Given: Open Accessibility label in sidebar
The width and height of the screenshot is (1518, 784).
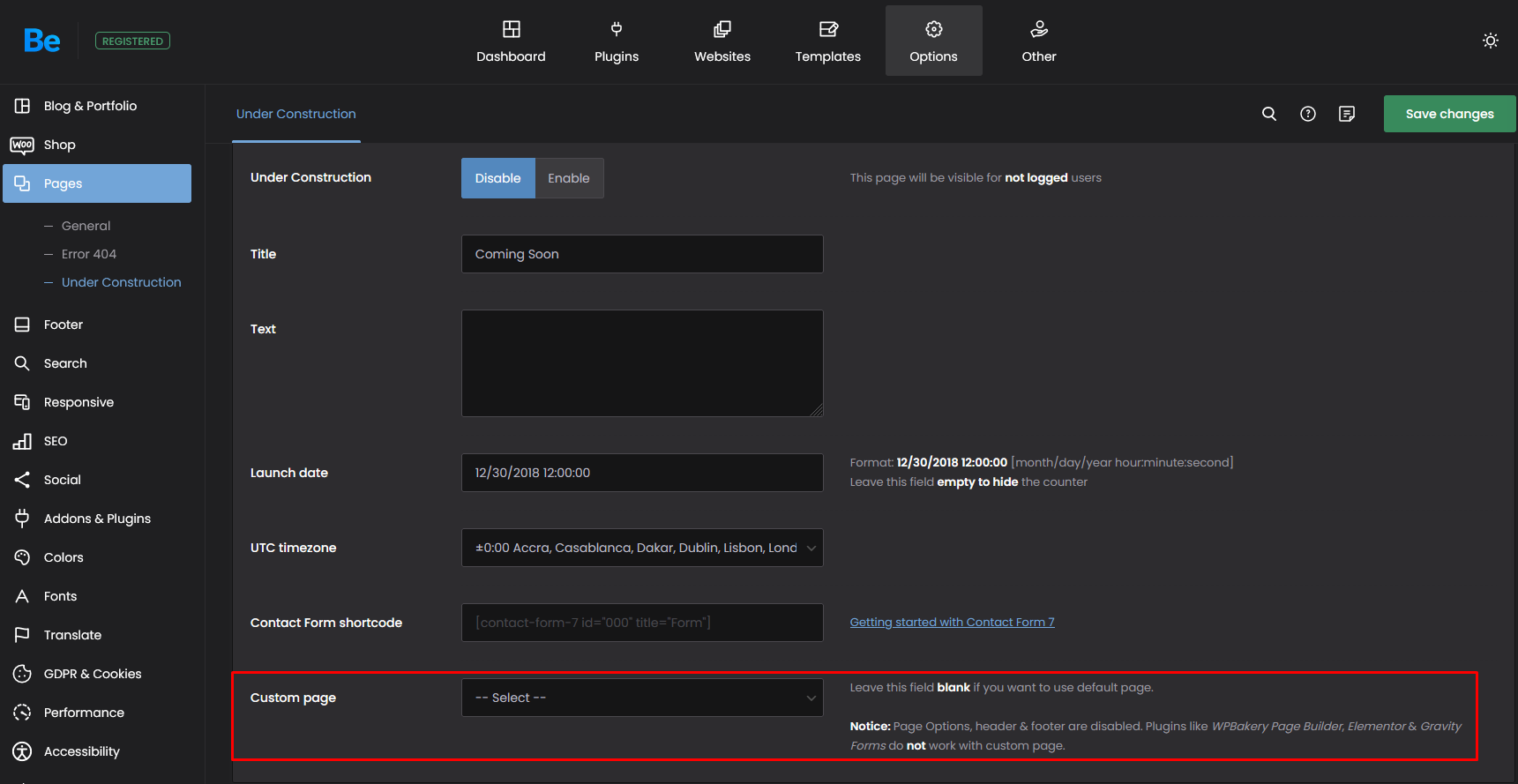Looking at the screenshot, I should pos(82,751).
